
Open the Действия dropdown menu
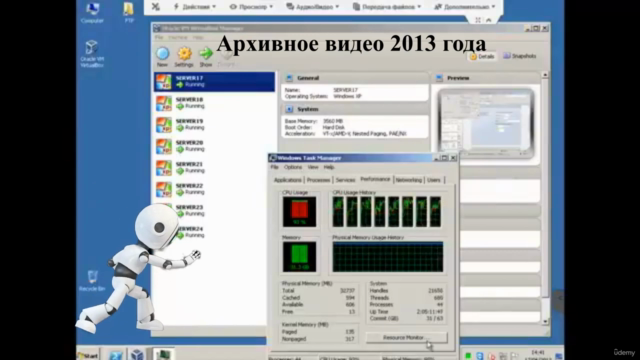coord(195,7)
